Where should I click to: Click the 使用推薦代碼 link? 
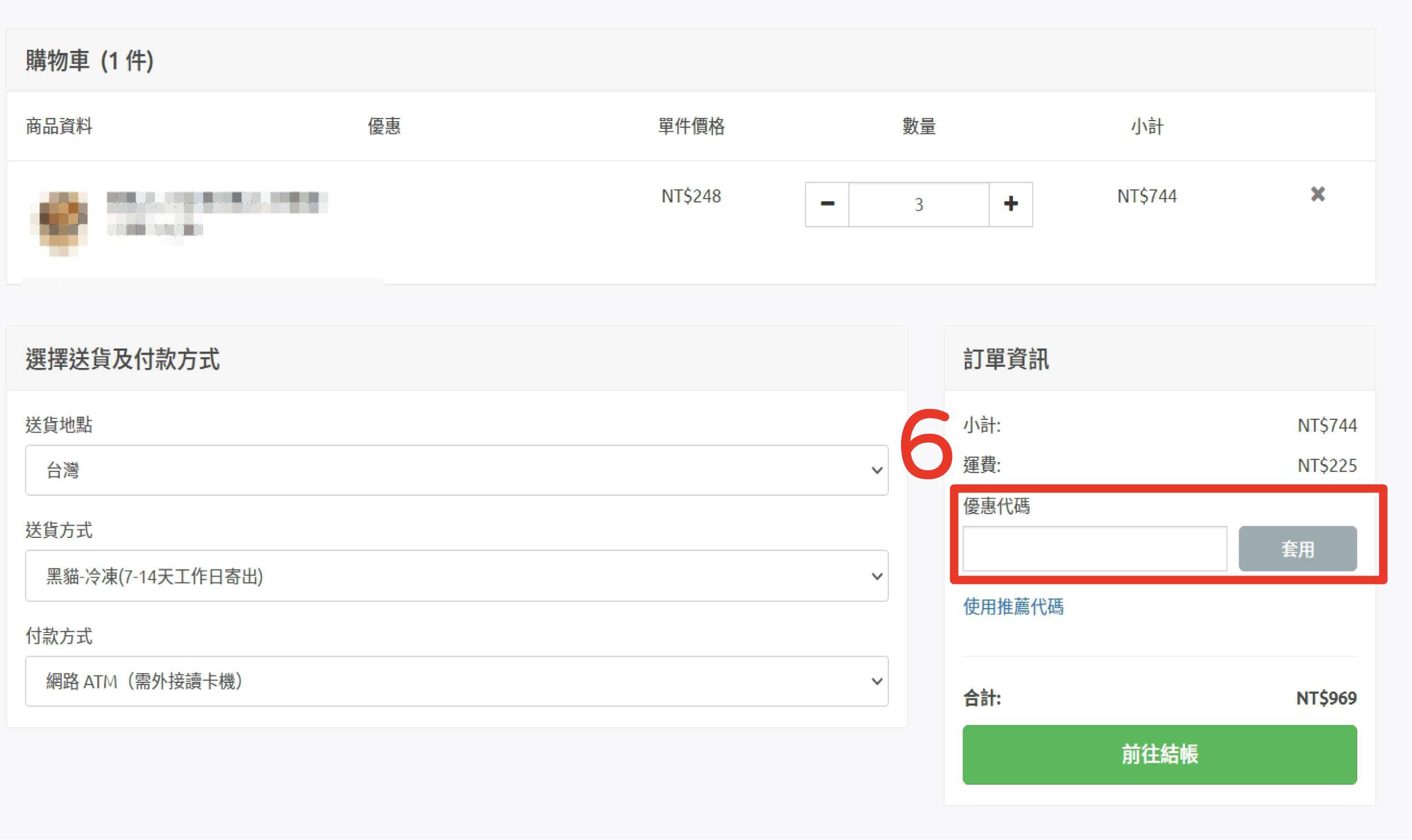point(1013,607)
